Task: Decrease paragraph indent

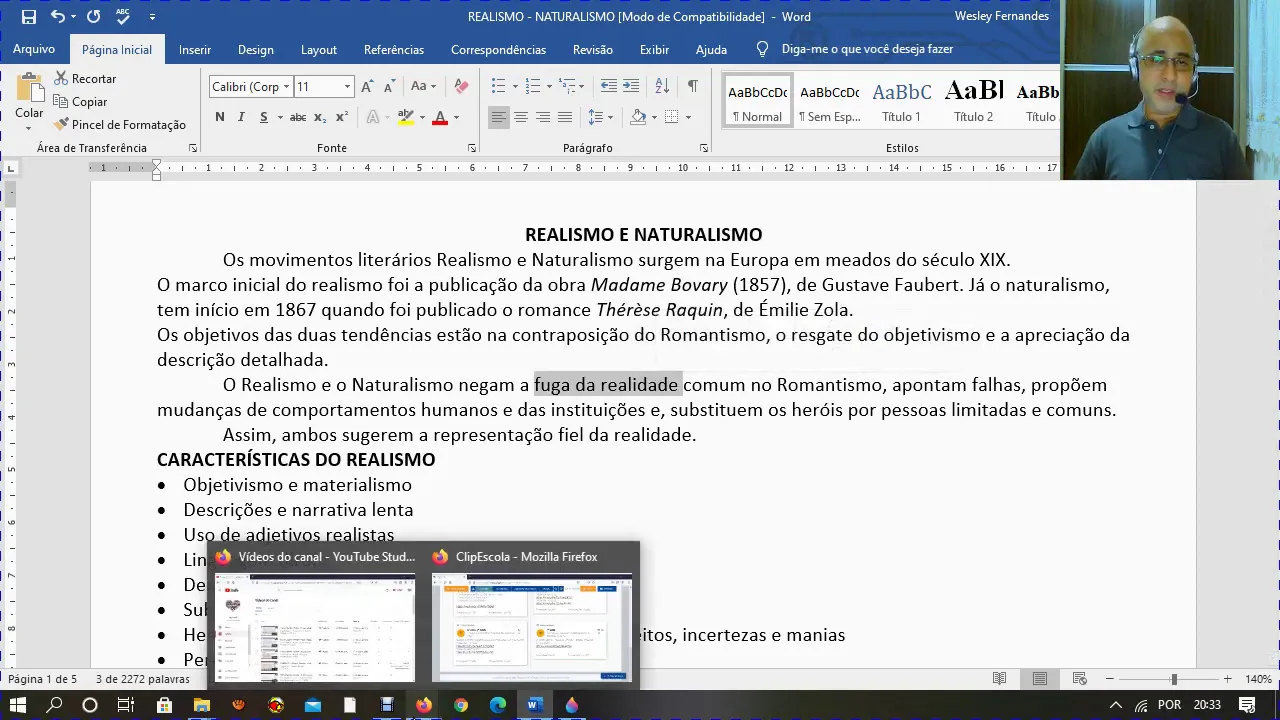Action: (x=608, y=87)
